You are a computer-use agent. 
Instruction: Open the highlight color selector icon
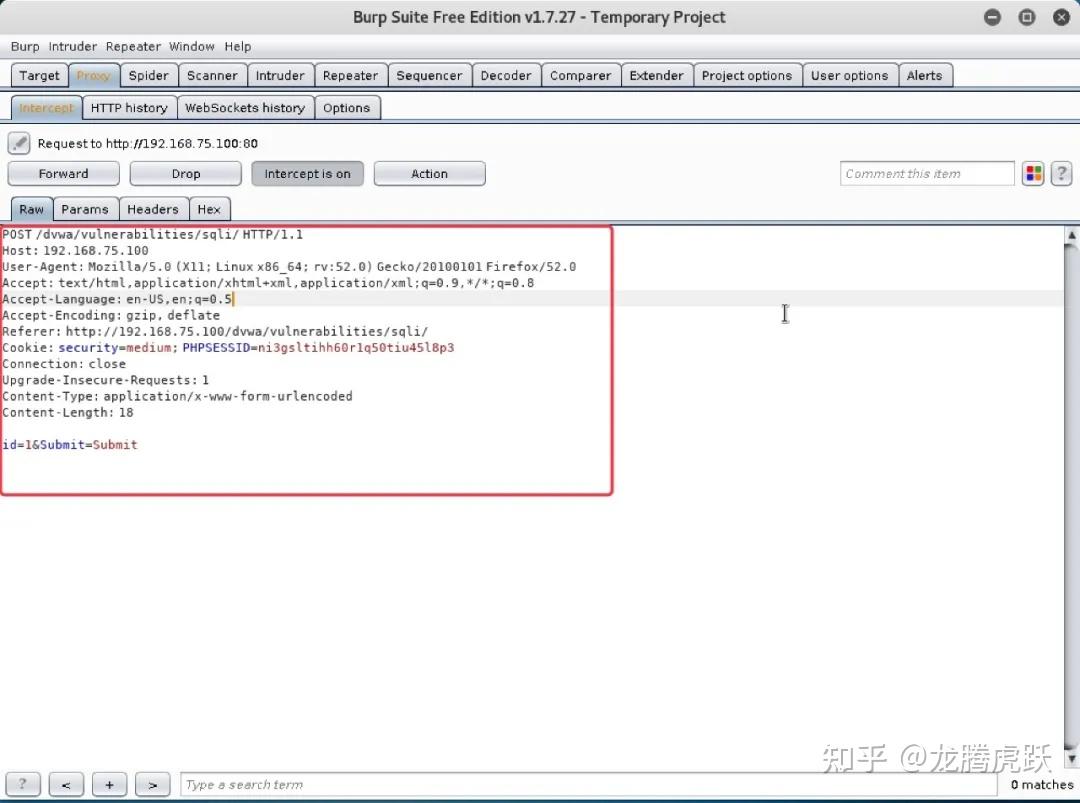[x=1033, y=173]
